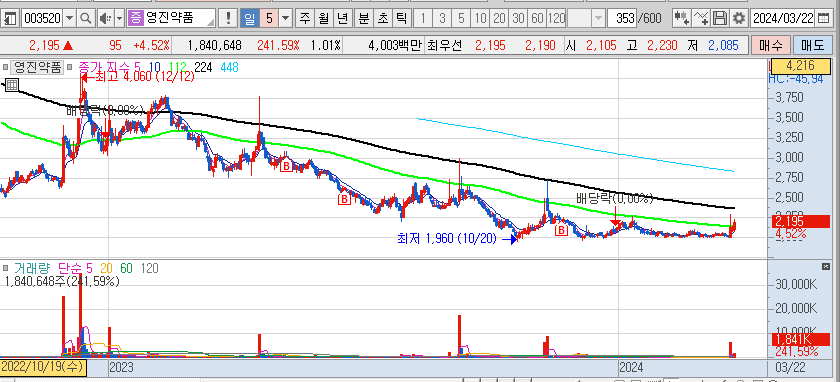The width and height of the screenshot is (840, 382).
Task: Click the 4,003백만 trading value text
Action: [x=395, y=46]
